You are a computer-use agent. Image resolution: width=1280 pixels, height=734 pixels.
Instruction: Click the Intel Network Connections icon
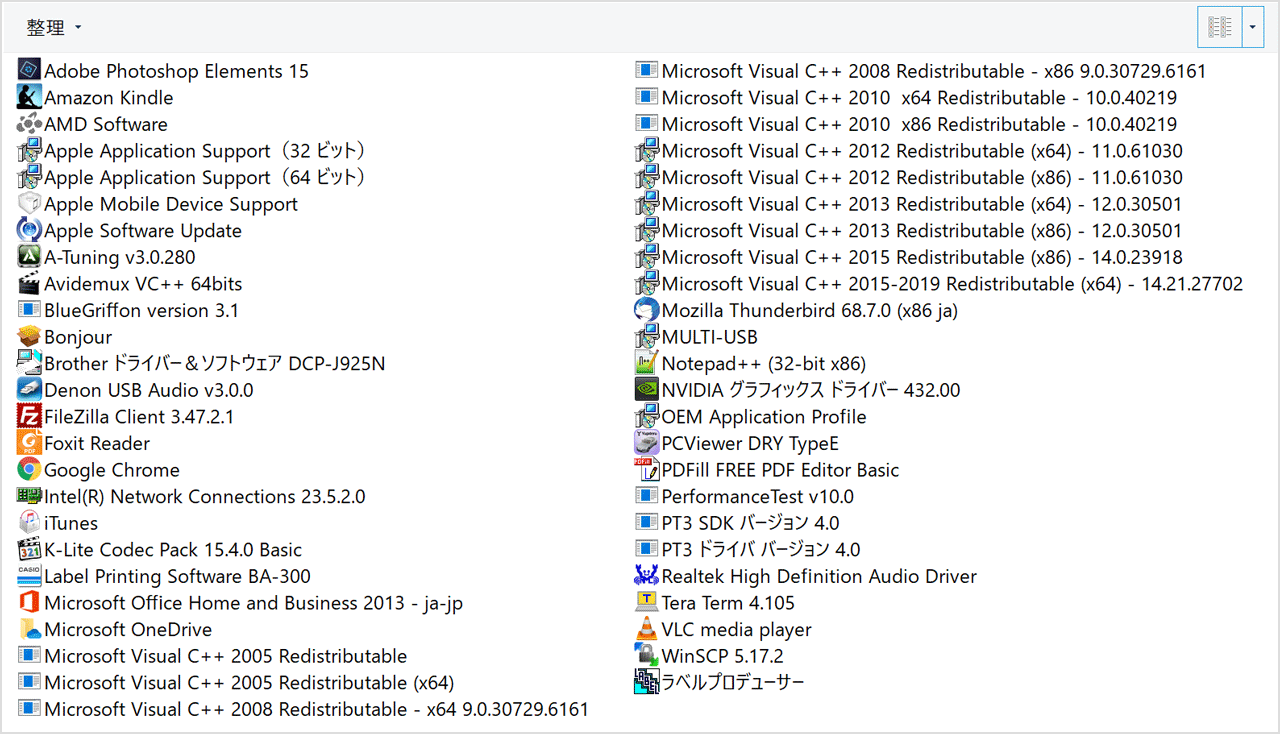(29, 496)
